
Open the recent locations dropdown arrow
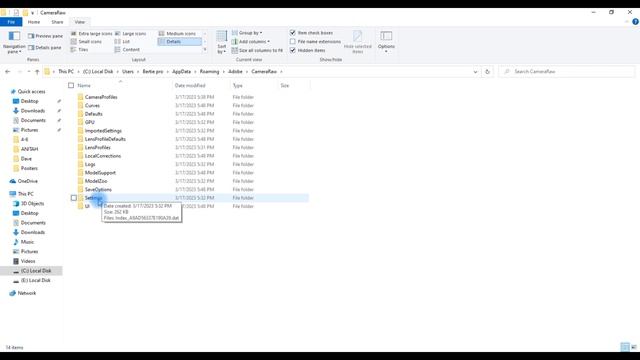[x=29, y=71]
